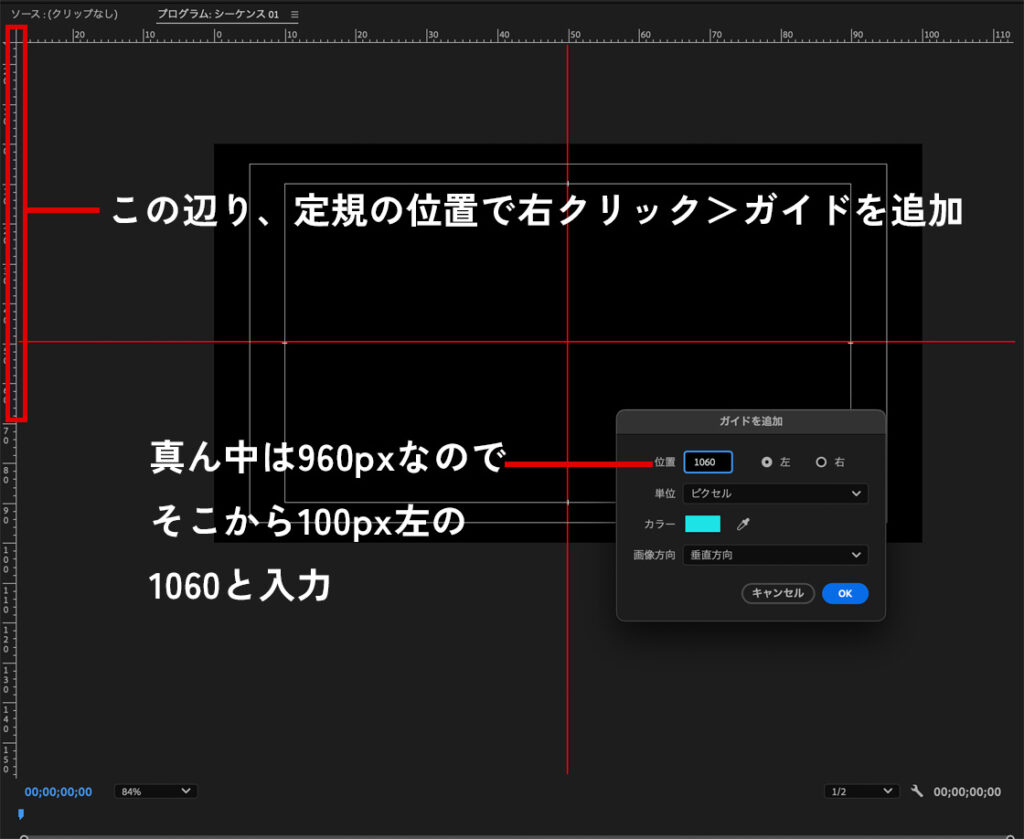Click the cyan guide color swatch

point(703,524)
